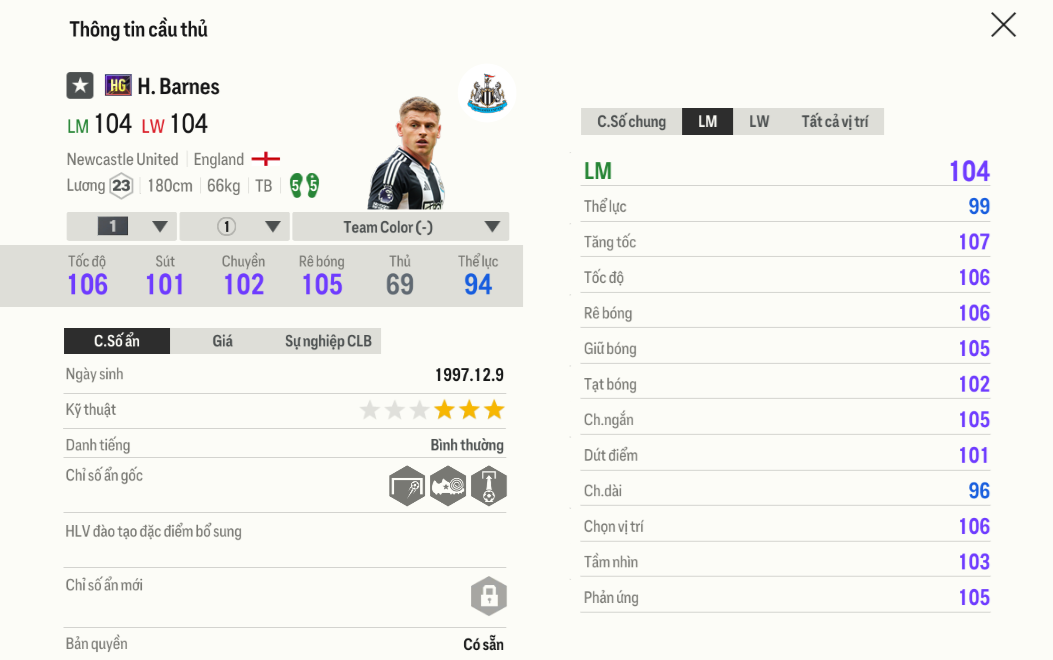The width and height of the screenshot is (1053, 660).
Task: Click the HG season badge icon
Action: [x=118, y=86]
